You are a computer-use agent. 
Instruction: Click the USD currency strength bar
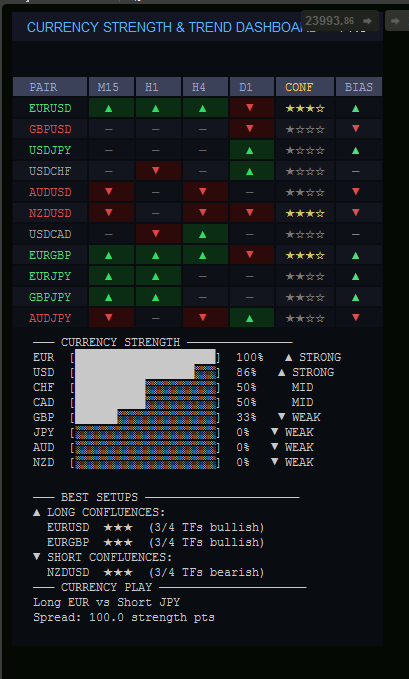pos(145,372)
